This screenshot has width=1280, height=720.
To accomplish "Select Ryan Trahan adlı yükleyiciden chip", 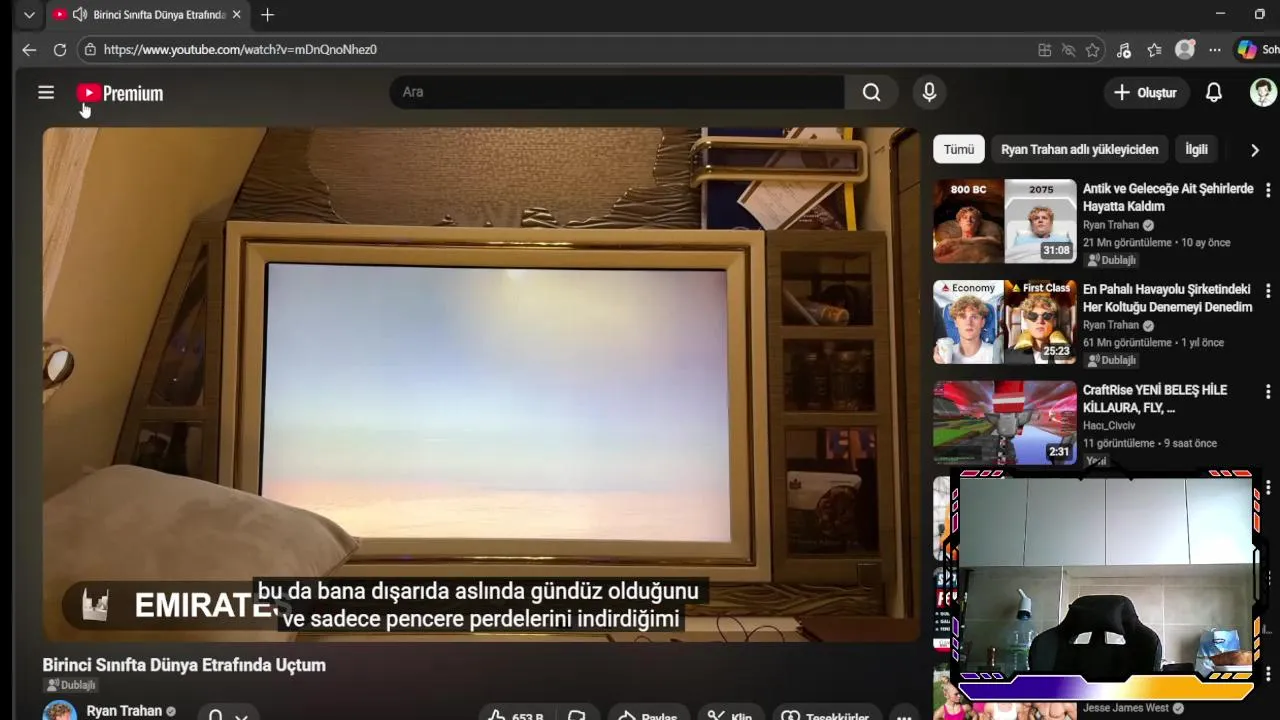I will 1080,149.
